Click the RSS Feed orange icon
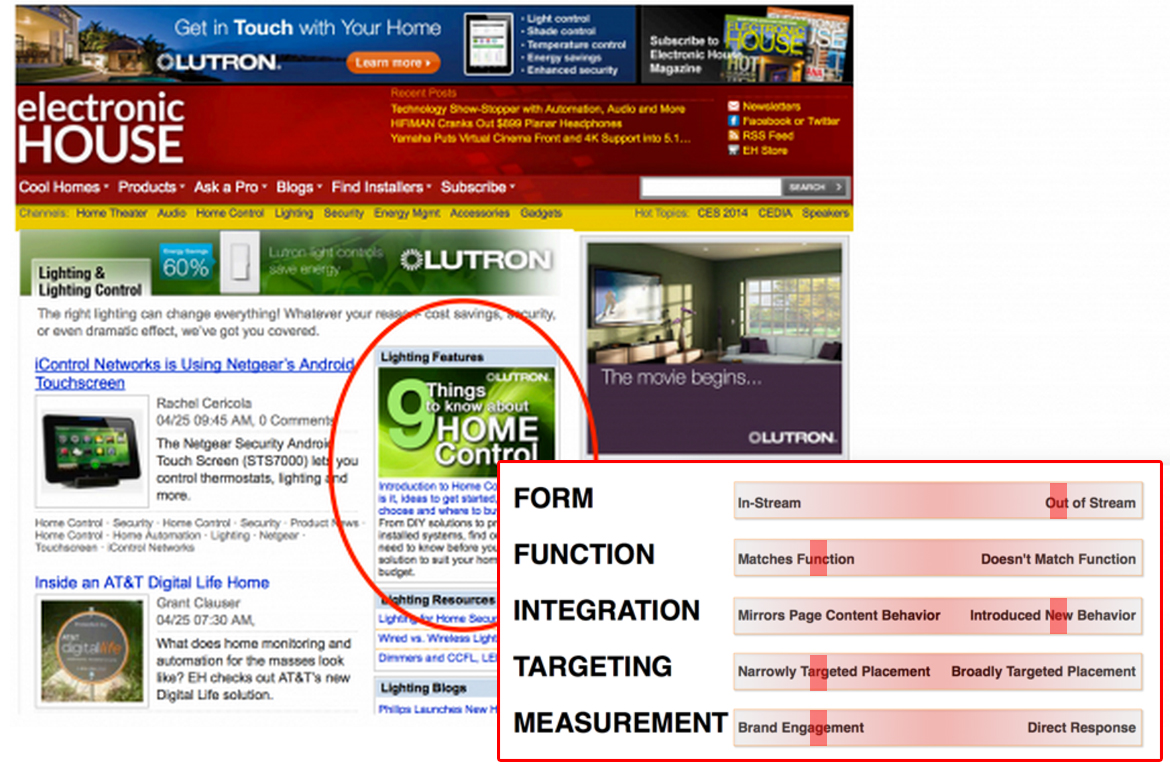Viewport: 1170px width, 766px height. pos(733,136)
